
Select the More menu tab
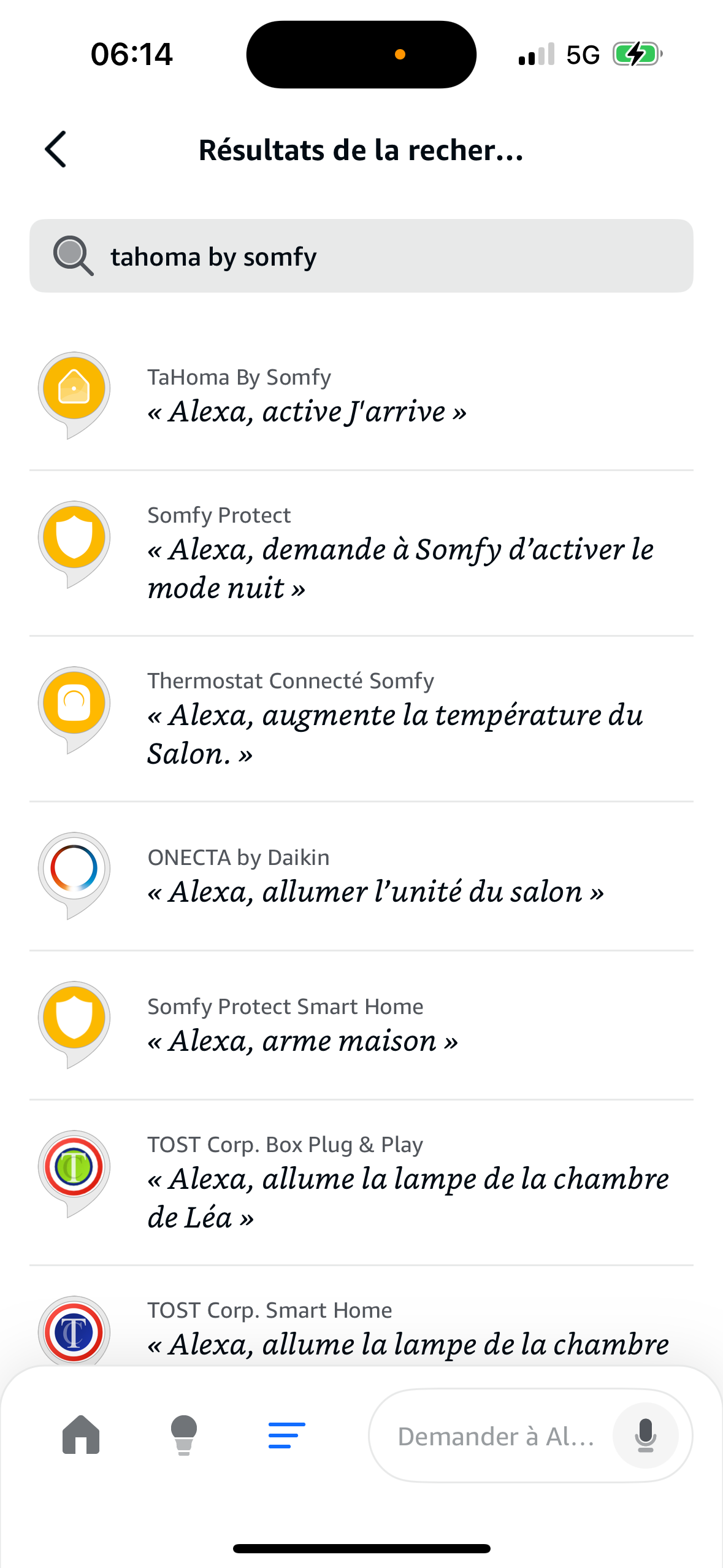coord(286,1435)
